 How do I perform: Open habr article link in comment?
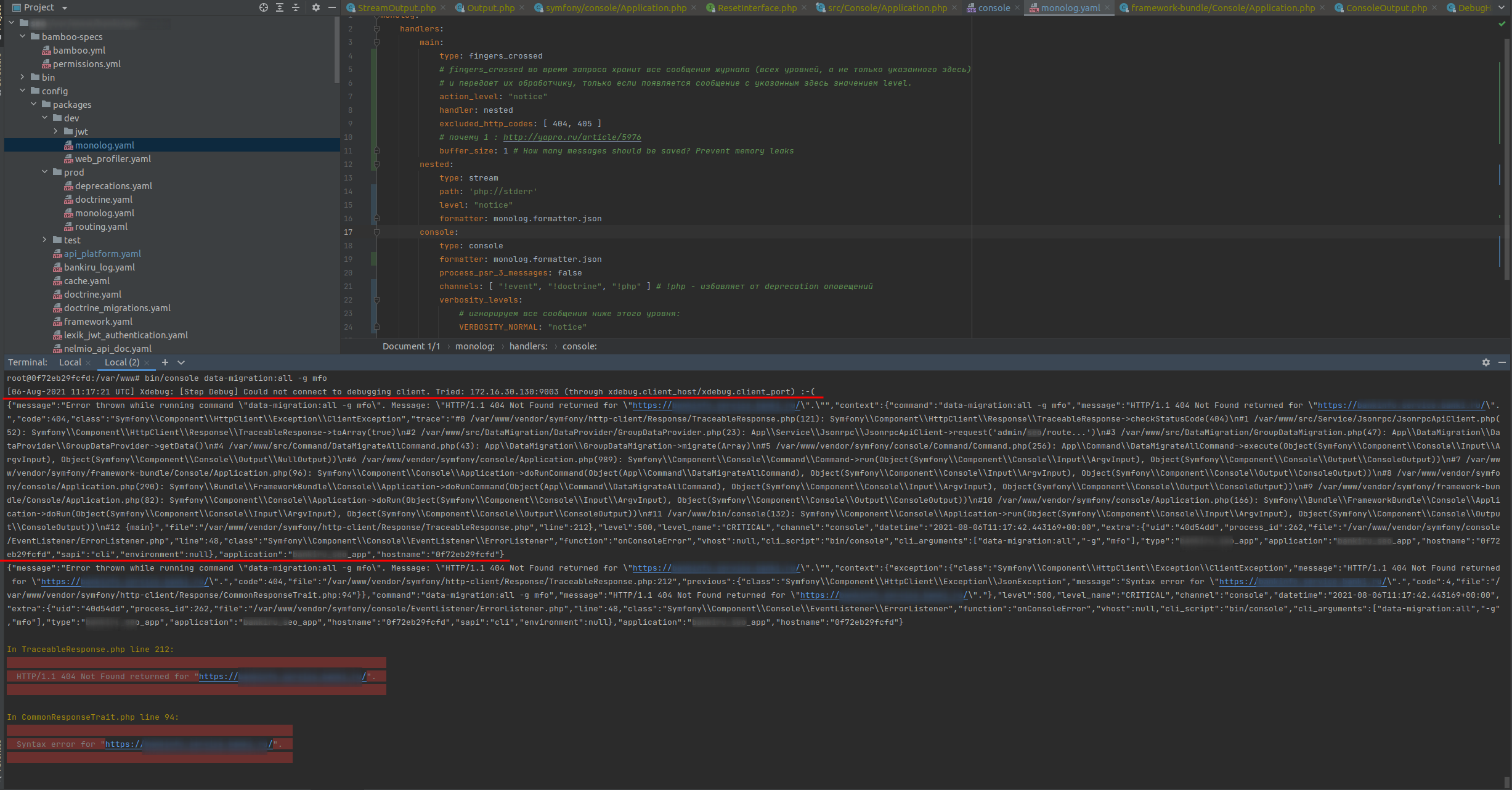coord(572,137)
